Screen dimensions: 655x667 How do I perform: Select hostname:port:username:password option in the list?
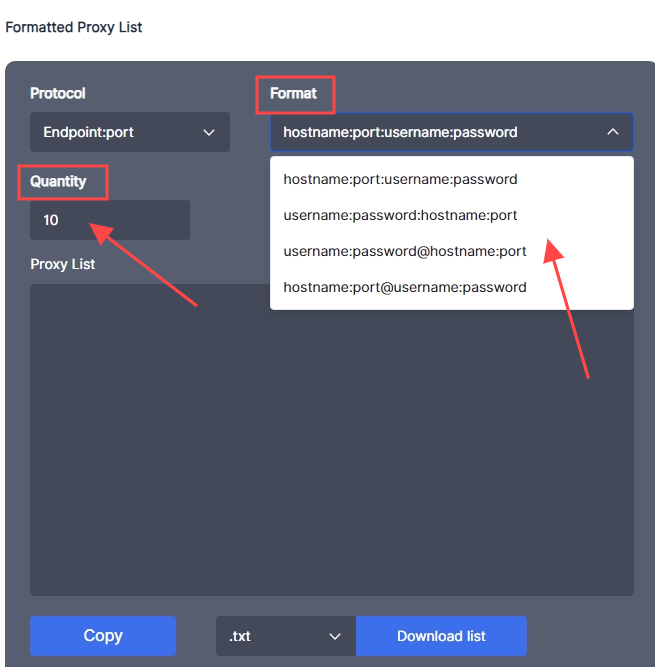click(400, 180)
